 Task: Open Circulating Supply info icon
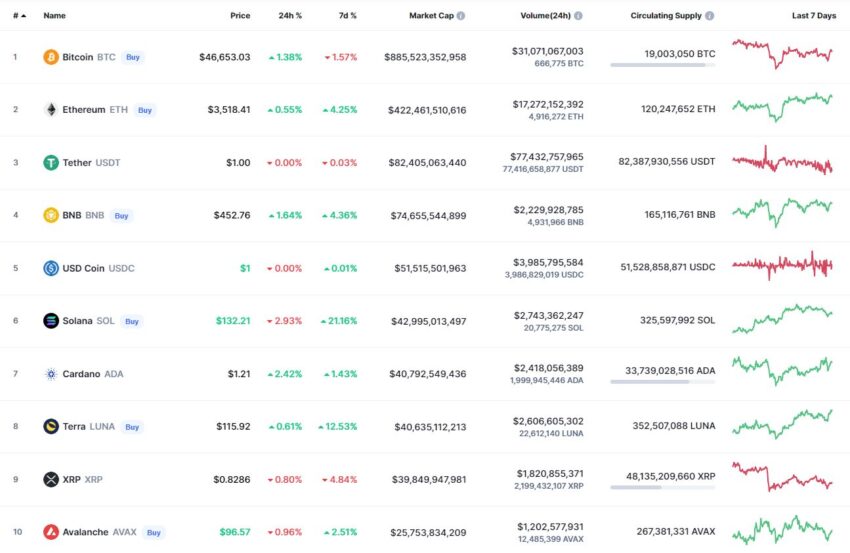(710, 16)
